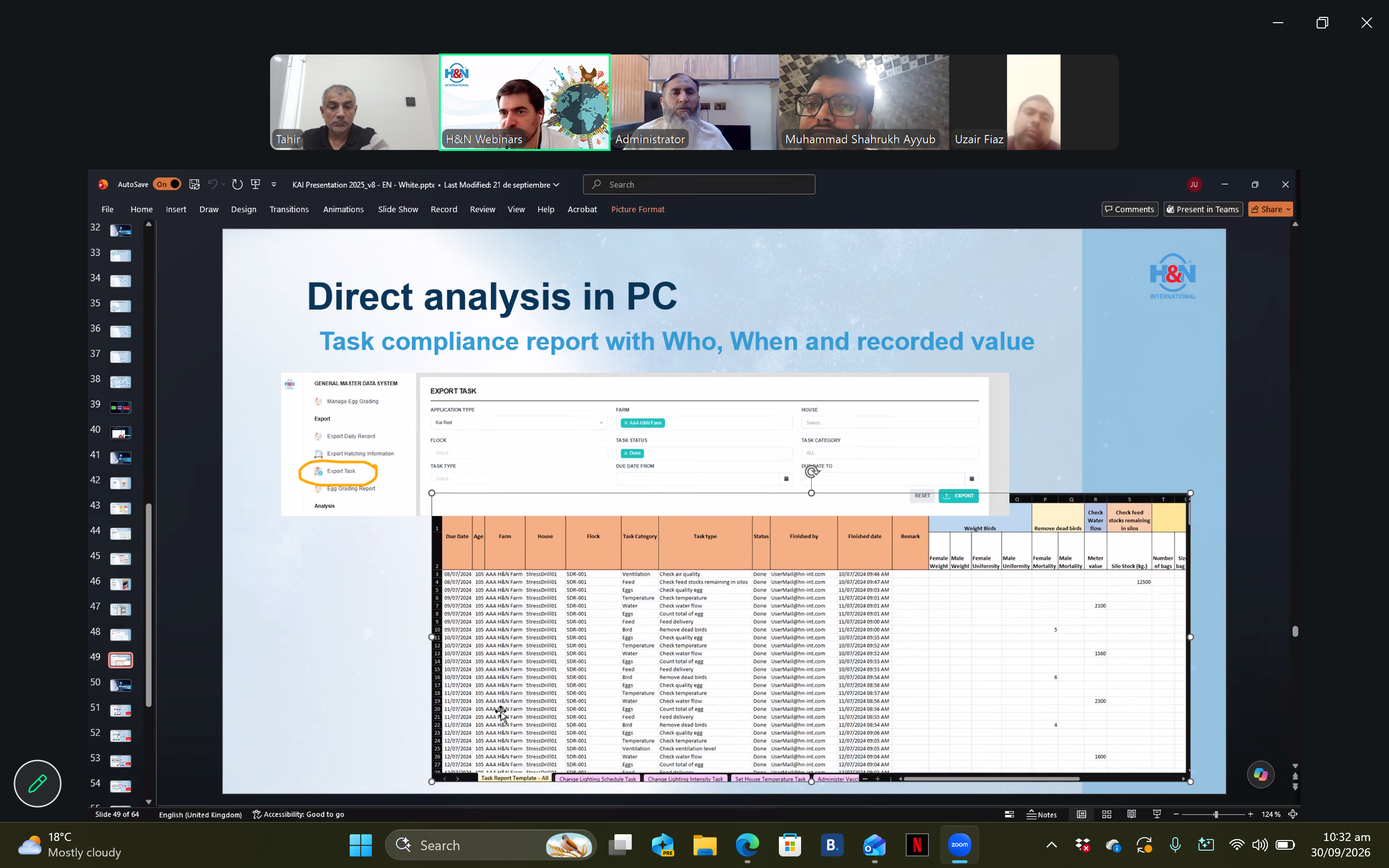Switch to Reading View icon
The image size is (1389, 868).
(1131, 814)
